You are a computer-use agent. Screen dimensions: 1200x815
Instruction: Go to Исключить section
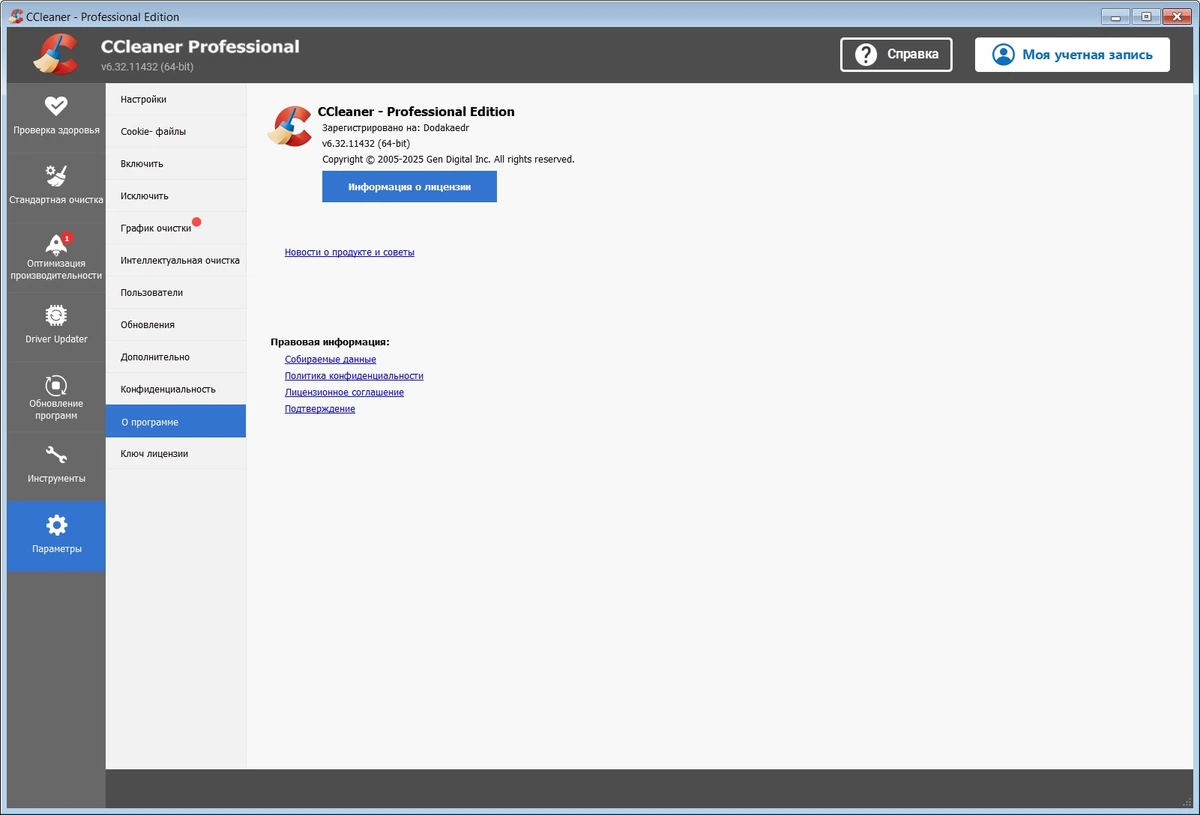(176, 196)
